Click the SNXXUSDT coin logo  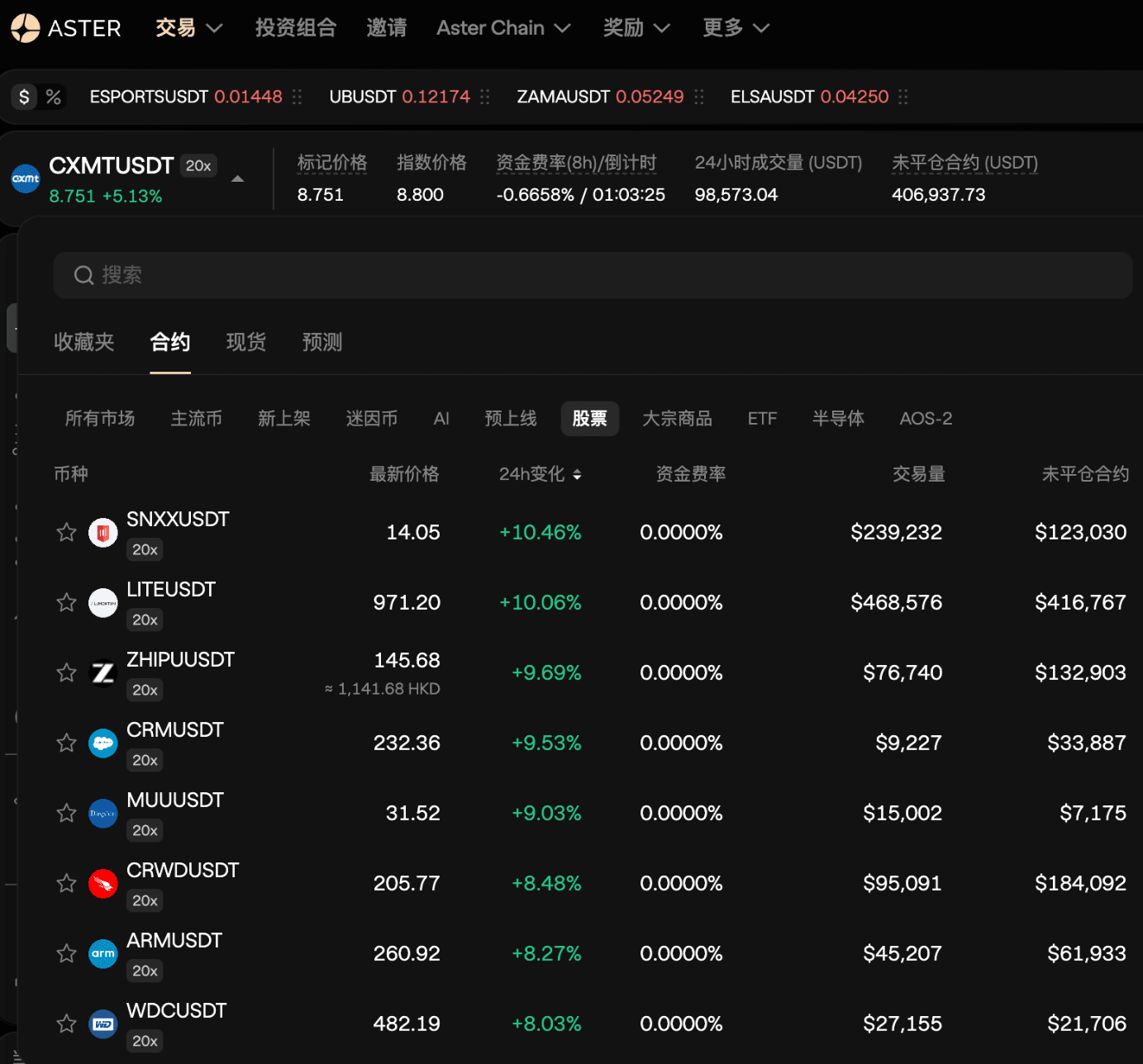click(x=103, y=533)
